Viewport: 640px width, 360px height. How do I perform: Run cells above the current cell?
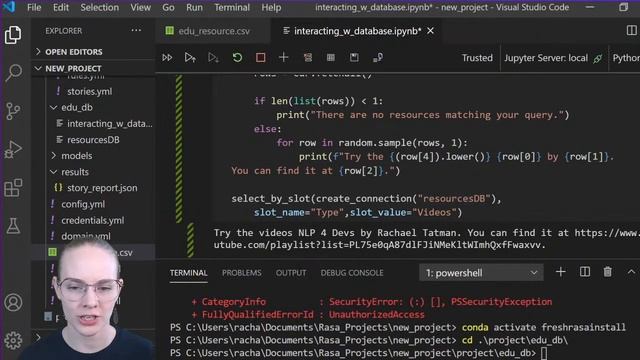point(190,58)
